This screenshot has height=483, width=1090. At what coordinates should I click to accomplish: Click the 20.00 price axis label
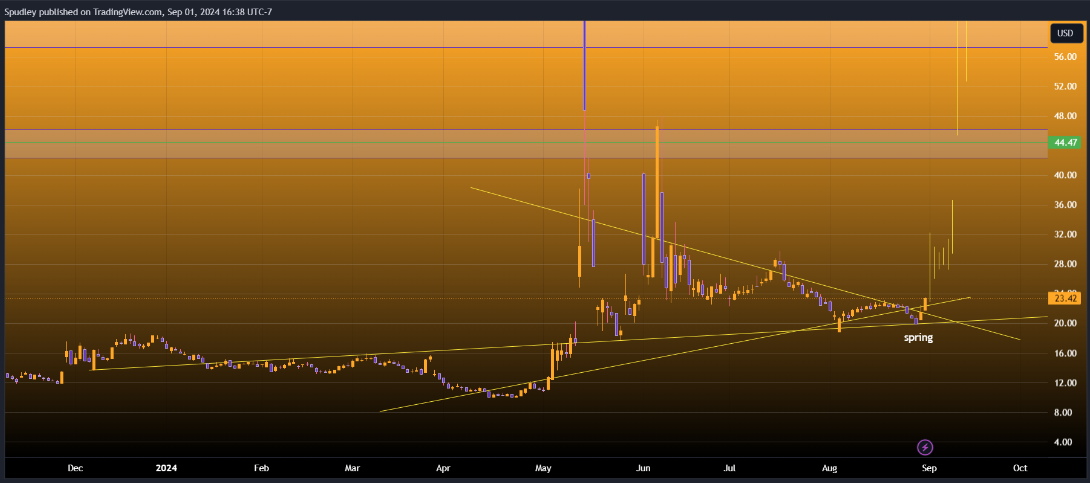pos(1066,324)
